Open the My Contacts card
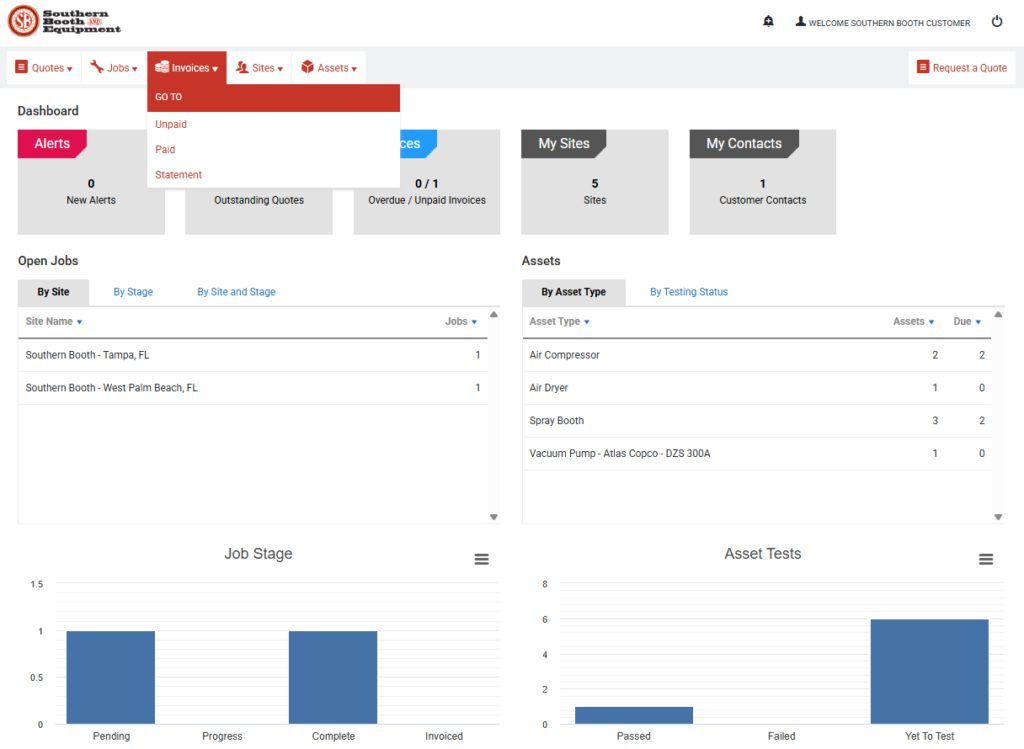 pos(763,182)
